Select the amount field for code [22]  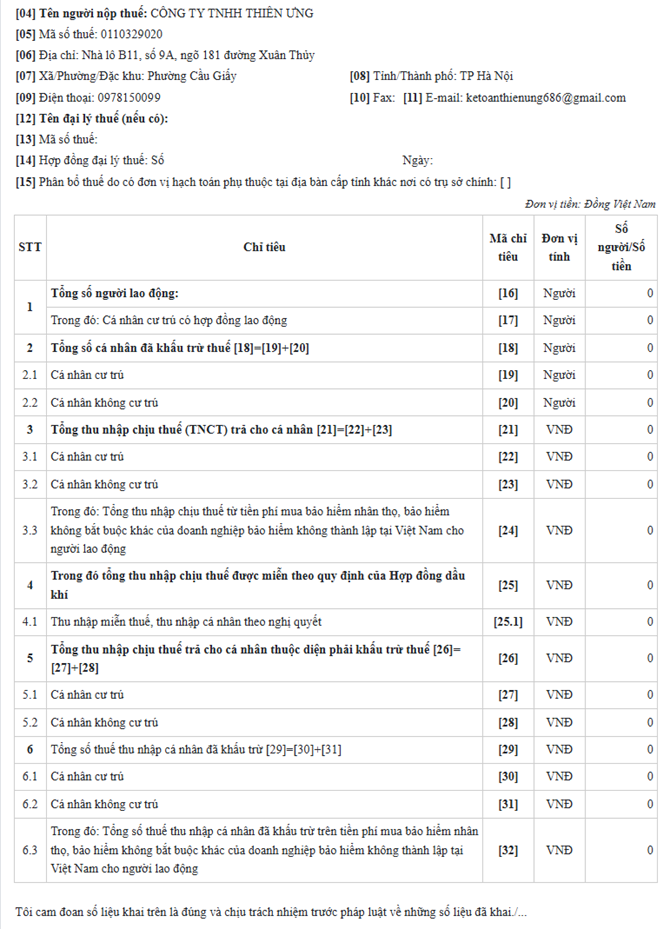tap(621, 456)
